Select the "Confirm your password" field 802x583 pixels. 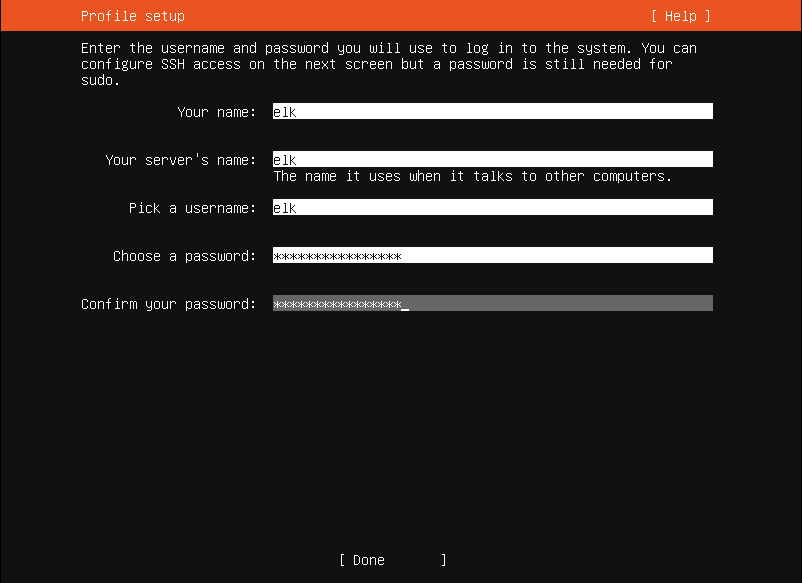point(493,304)
